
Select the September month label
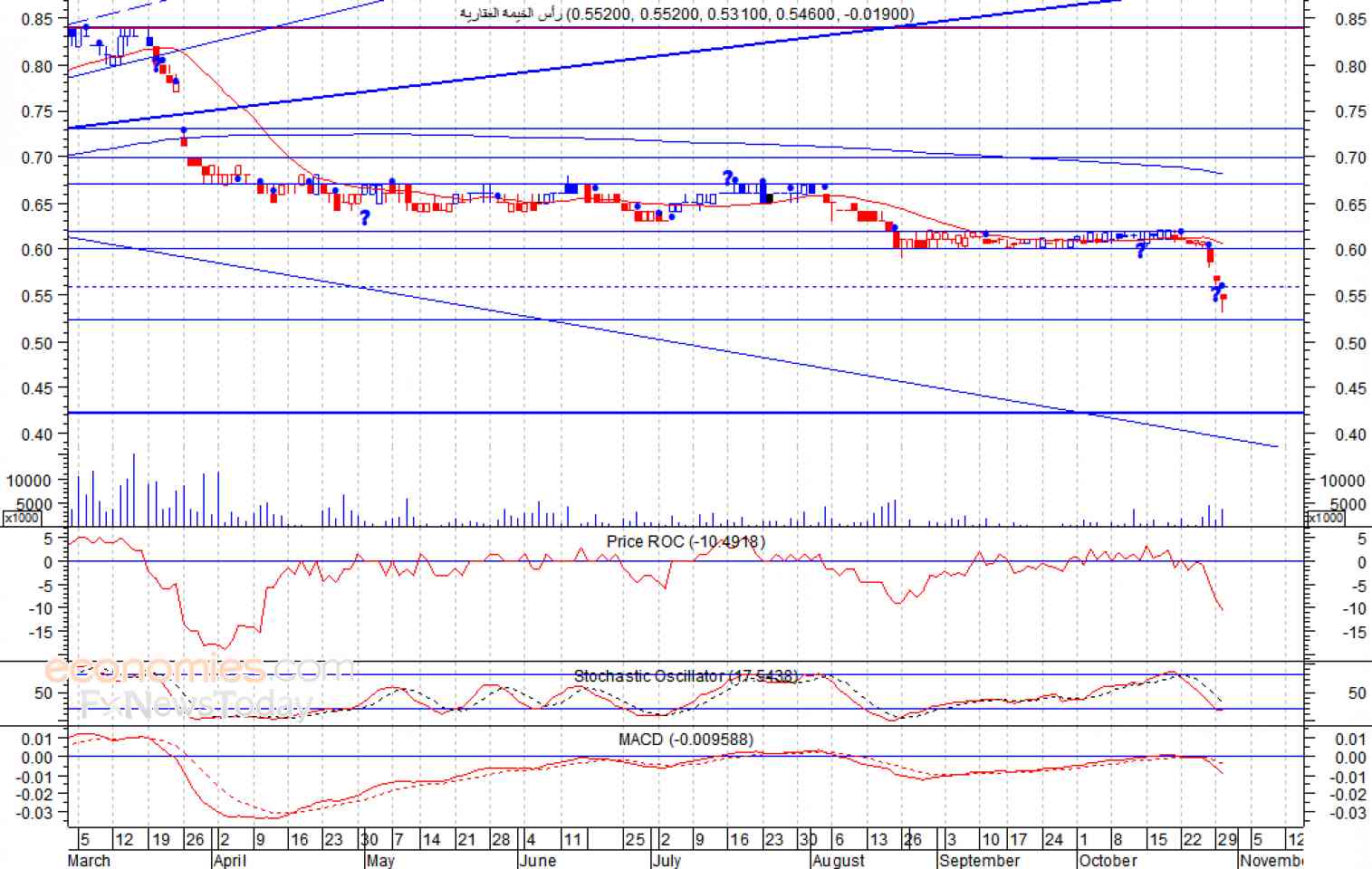pyautogui.click(x=980, y=860)
